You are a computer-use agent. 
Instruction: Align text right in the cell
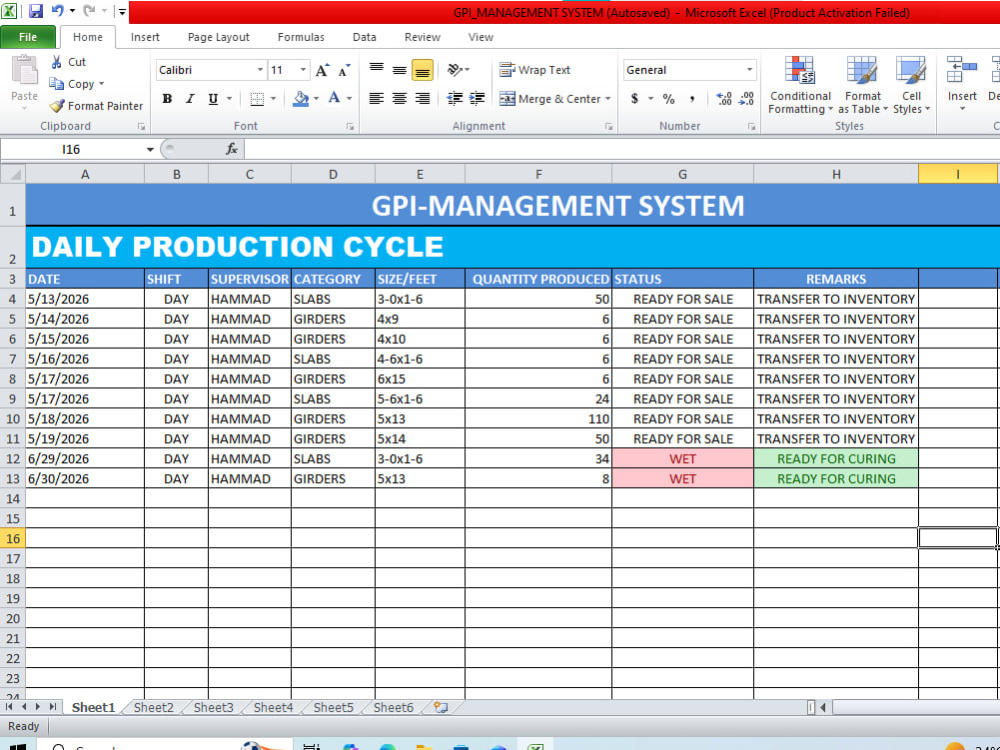(x=422, y=98)
